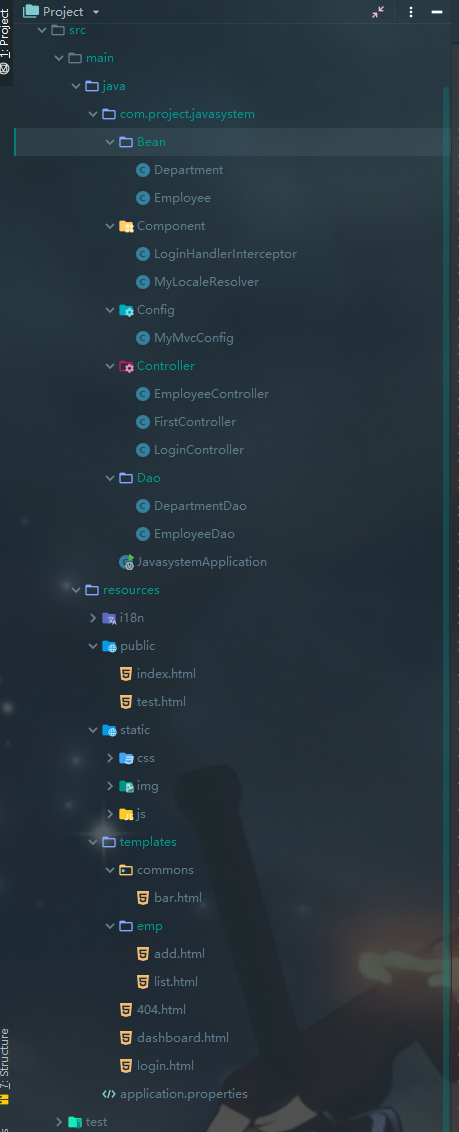Hide the Project tool window
This screenshot has height=1132, width=459.
437,12
